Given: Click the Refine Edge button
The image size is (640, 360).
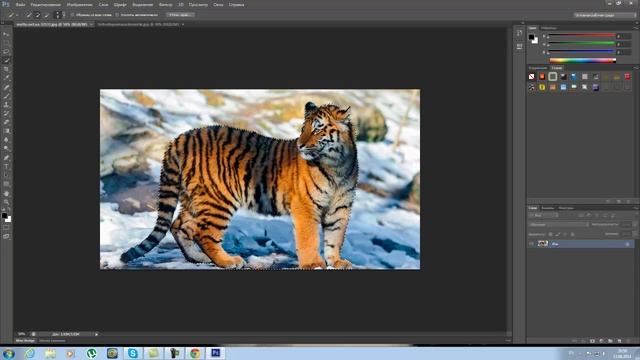Looking at the screenshot, I should (180, 15).
